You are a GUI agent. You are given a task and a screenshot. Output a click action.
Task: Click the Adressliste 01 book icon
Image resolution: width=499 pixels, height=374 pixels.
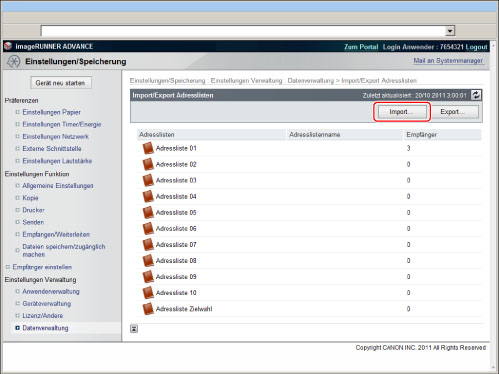coord(148,148)
